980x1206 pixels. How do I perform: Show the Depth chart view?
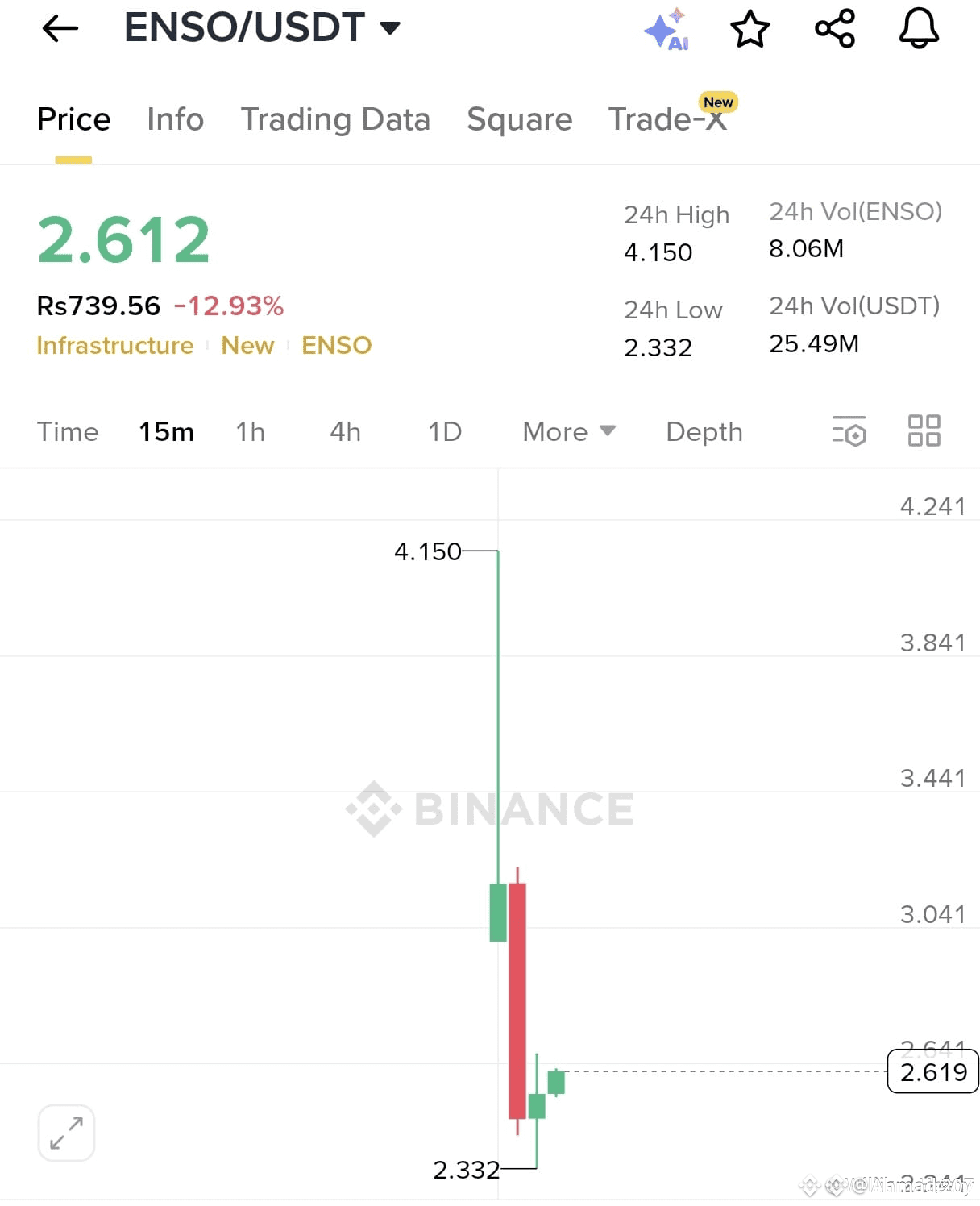pyautogui.click(x=704, y=432)
